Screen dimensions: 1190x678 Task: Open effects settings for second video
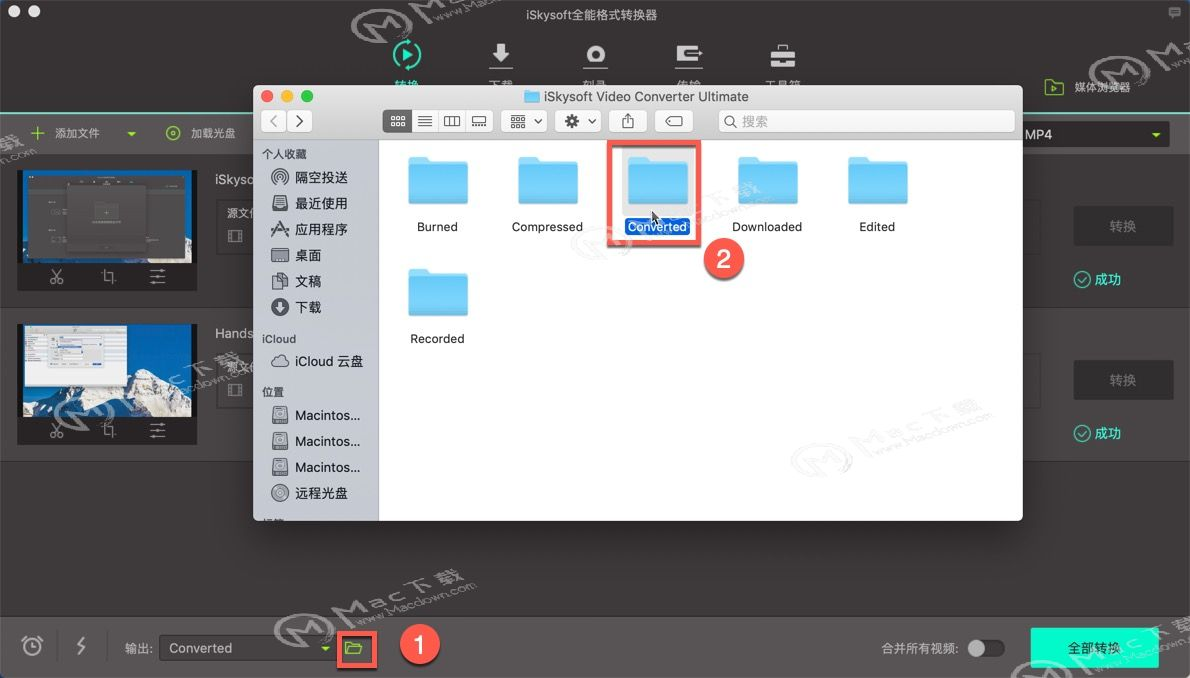coord(157,431)
